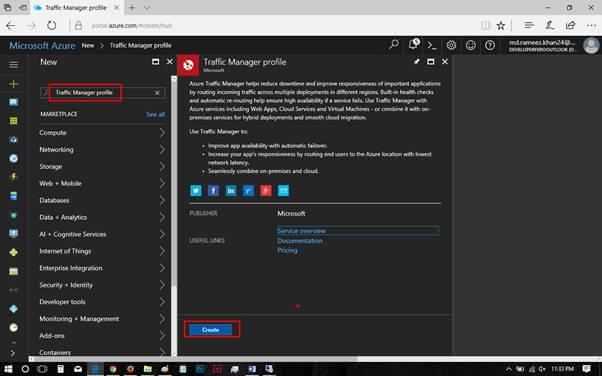Launch Cloud Shell icon
The image size is (602, 376).
[x=432, y=45]
